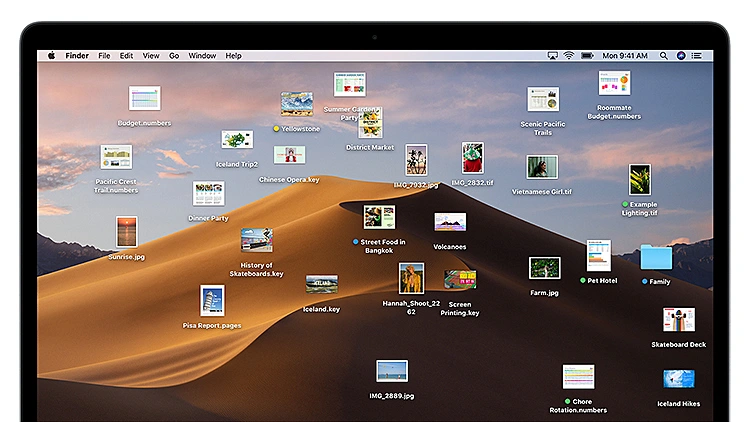Open the Go menu in menu bar
This screenshot has width=750, height=422.
tap(174, 56)
